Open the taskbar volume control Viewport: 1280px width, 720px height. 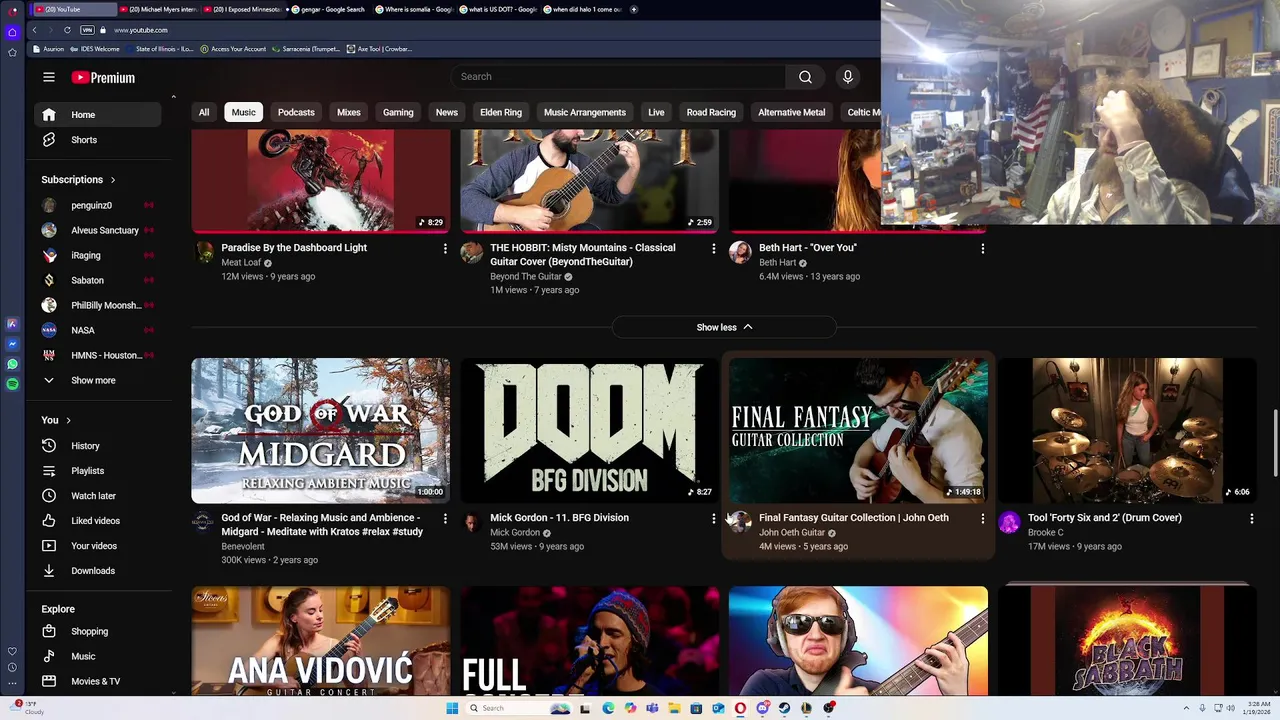pyautogui.click(x=1230, y=708)
